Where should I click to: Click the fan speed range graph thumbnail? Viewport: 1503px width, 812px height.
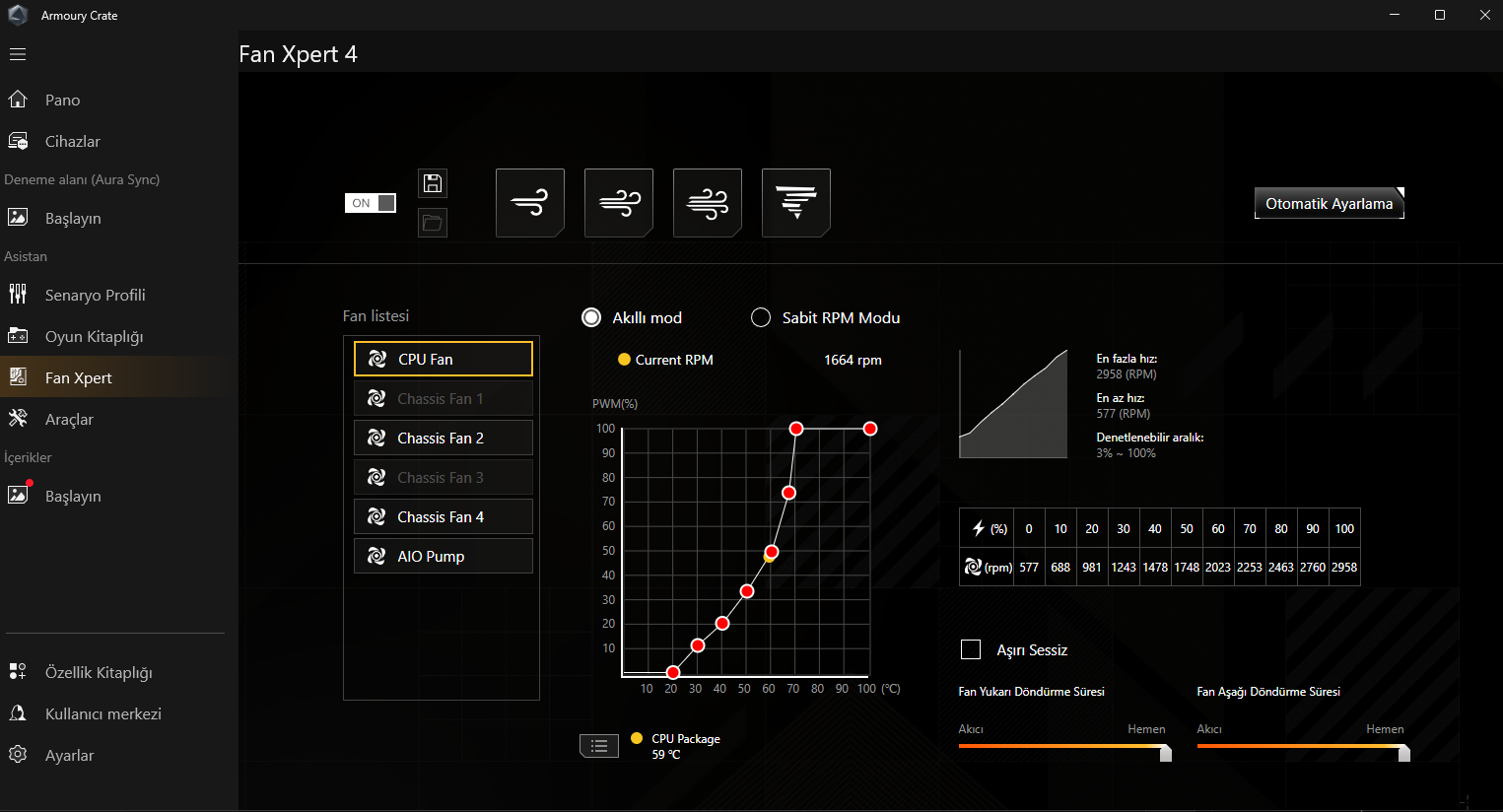tap(1013, 404)
